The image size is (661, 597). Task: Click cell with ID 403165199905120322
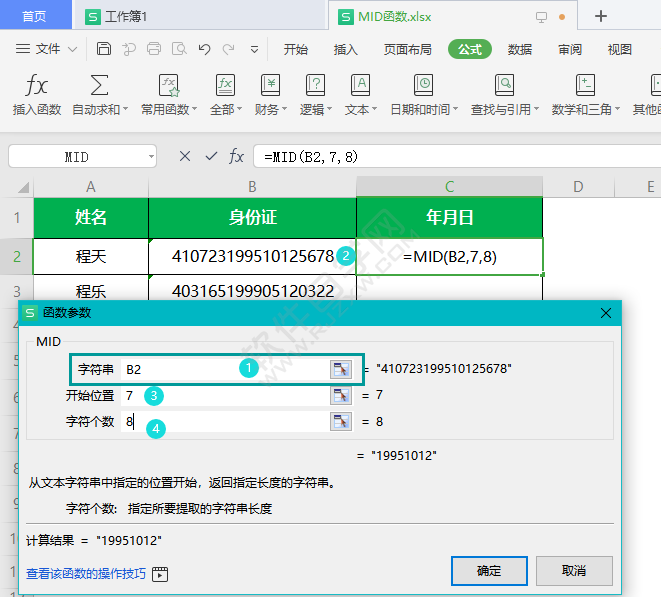point(252,288)
